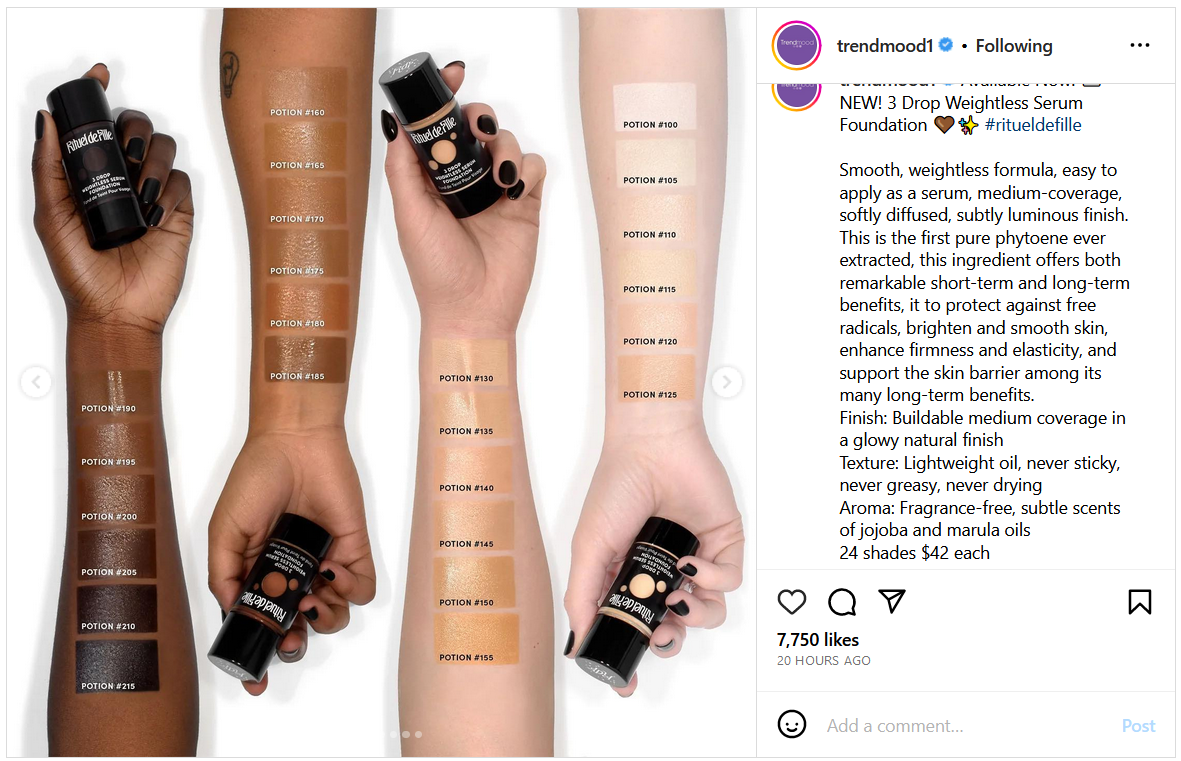Click the blue verified badge by trendmood1
The height and width of the screenshot is (761, 1181).
tap(946, 45)
